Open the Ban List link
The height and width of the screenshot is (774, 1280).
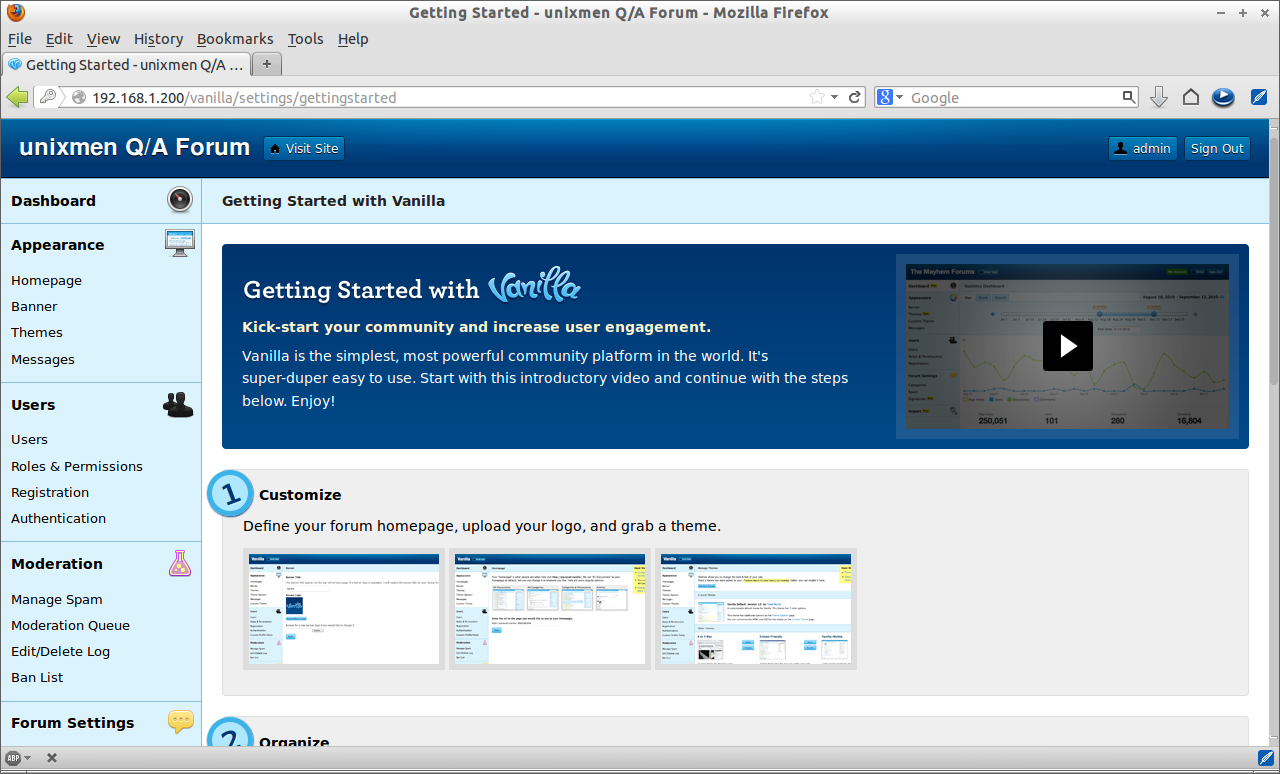(x=37, y=678)
